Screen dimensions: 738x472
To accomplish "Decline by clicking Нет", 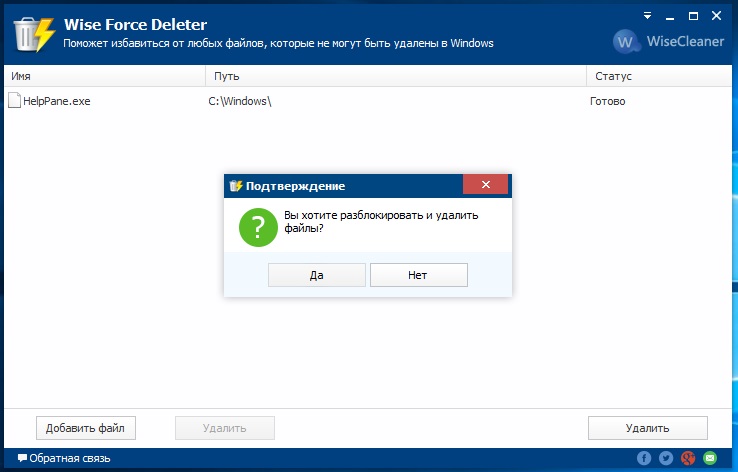I will [x=418, y=275].
